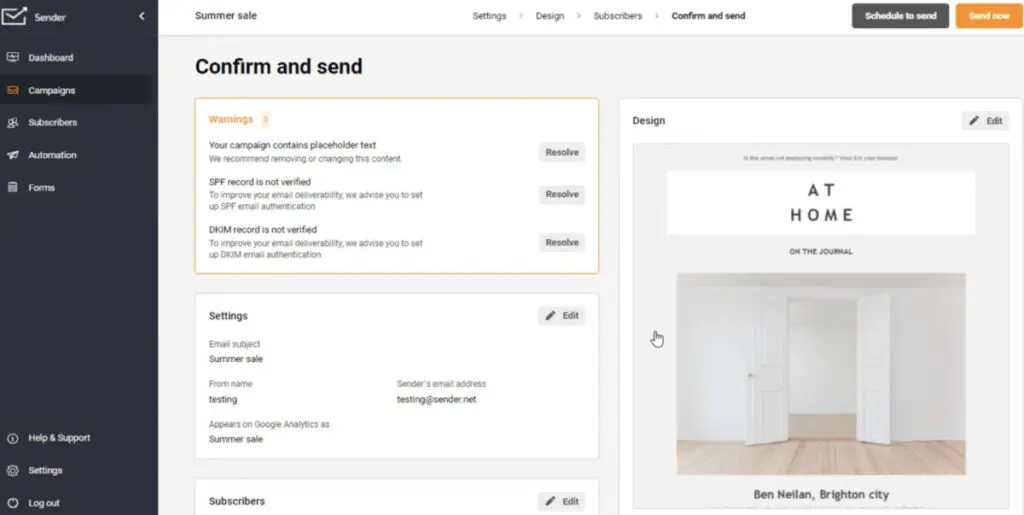Screen dimensions: 1024x515
Task: Click the door image in email preview
Action: click(821, 373)
